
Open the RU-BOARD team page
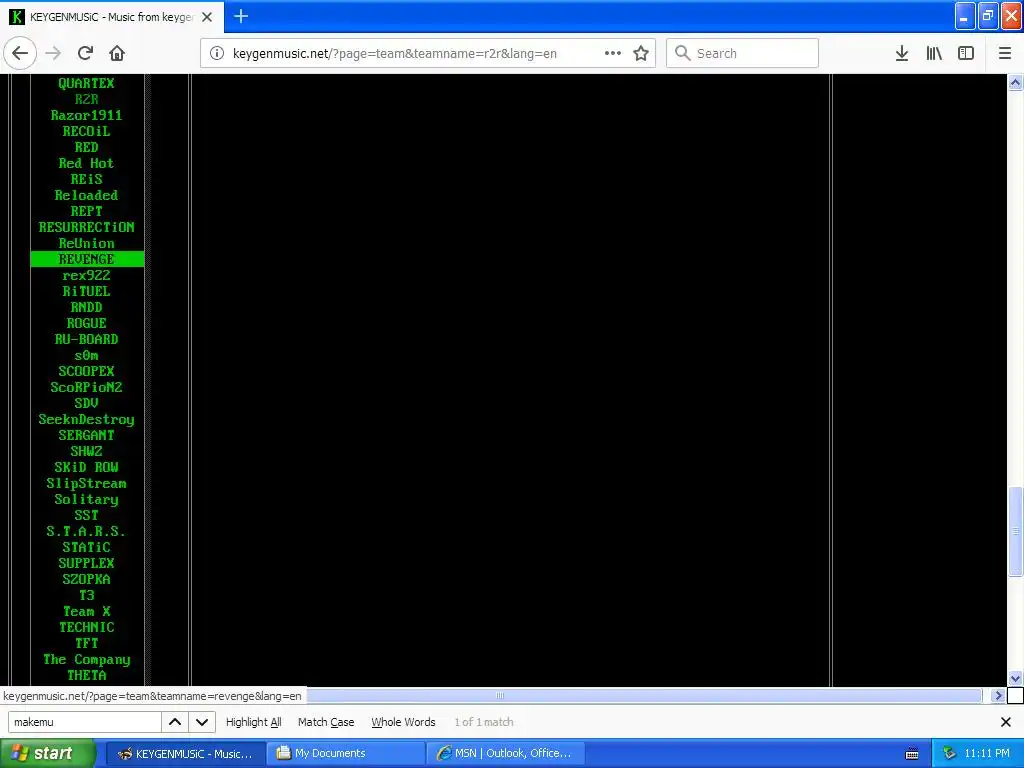(x=86, y=339)
